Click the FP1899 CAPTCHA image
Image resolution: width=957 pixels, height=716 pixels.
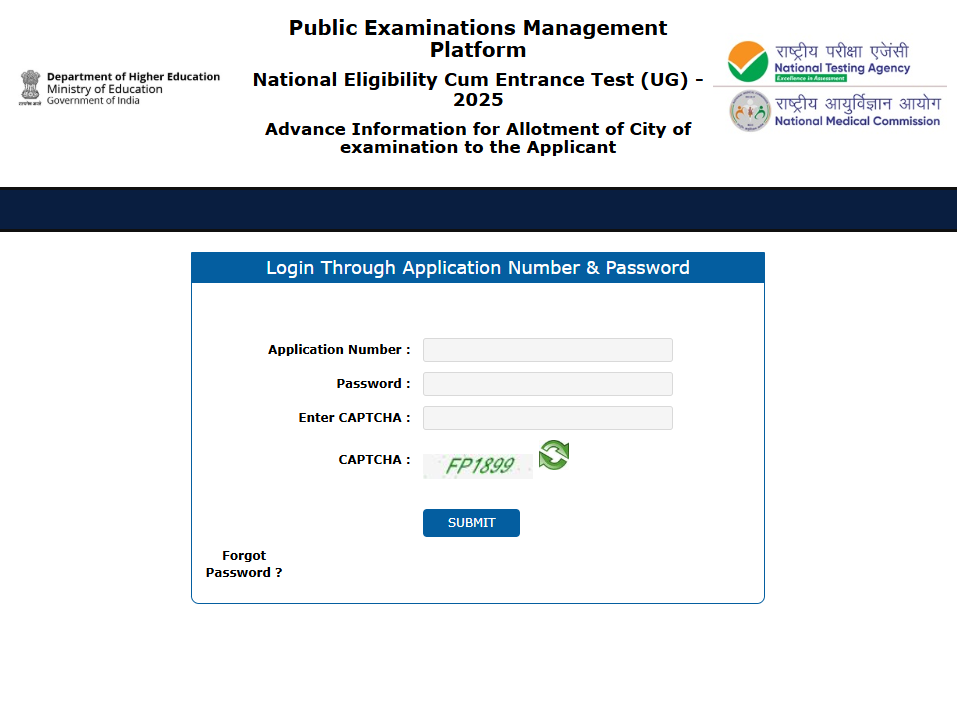(478, 466)
